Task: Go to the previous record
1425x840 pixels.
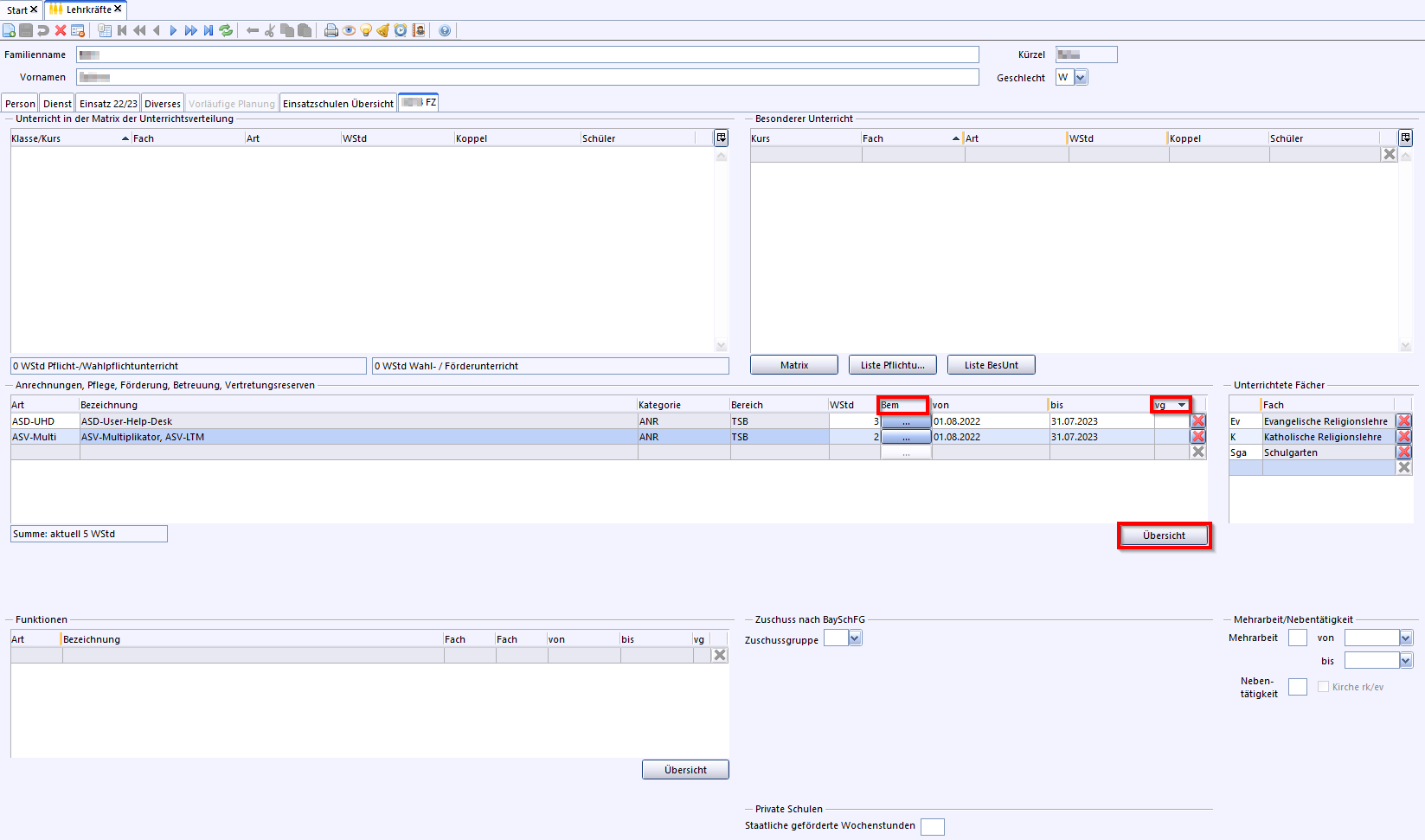Action: [x=157, y=30]
